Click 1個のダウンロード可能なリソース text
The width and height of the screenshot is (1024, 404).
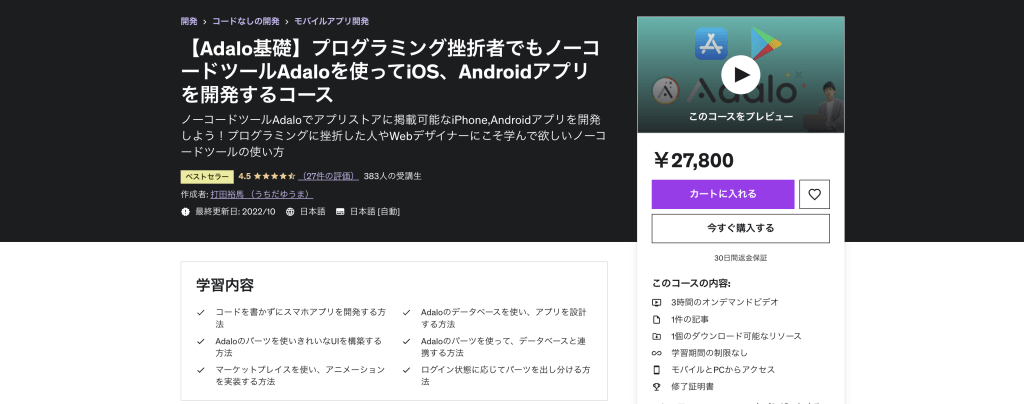(x=736, y=336)
